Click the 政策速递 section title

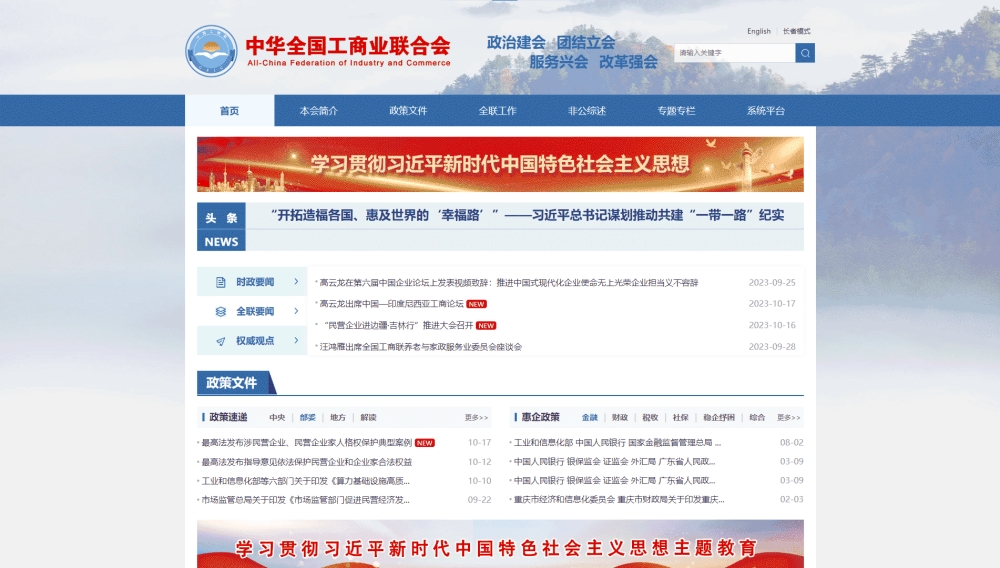tap(228, 417)
